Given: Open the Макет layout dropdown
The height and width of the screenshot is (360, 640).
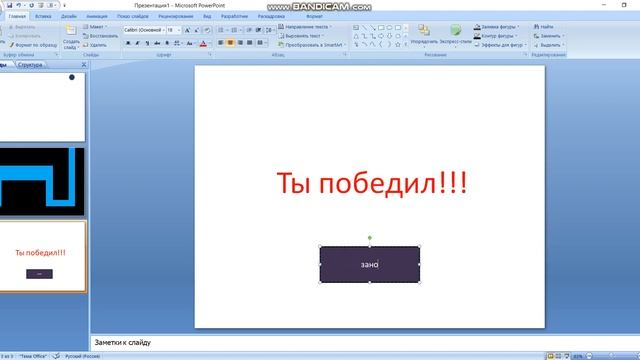Looking at the screenshot, I should click(x=95, y=27).
